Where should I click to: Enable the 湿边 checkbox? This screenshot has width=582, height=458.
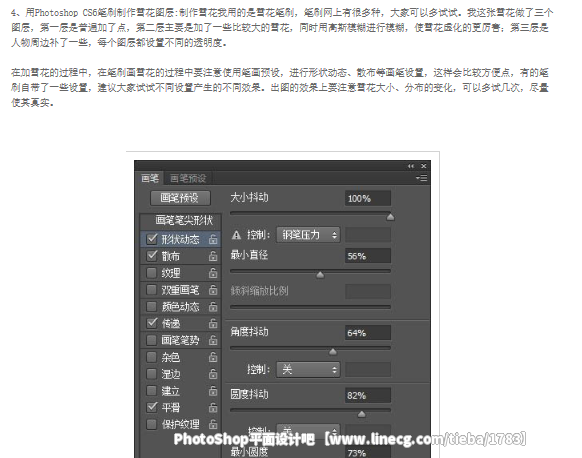[151, 374]
